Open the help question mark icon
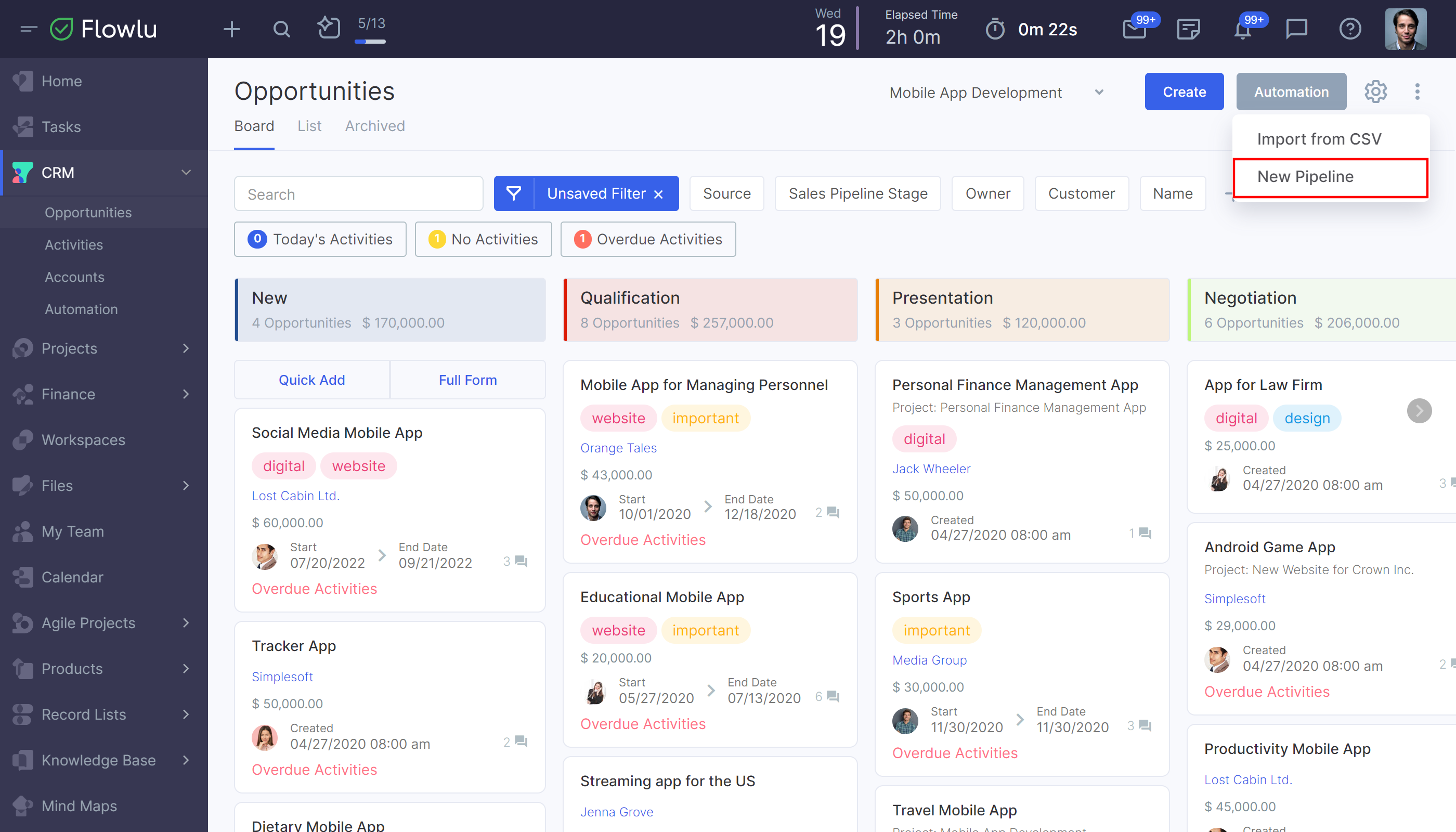This screenshot has height=832, width=1456. [x=1350, y=29]
